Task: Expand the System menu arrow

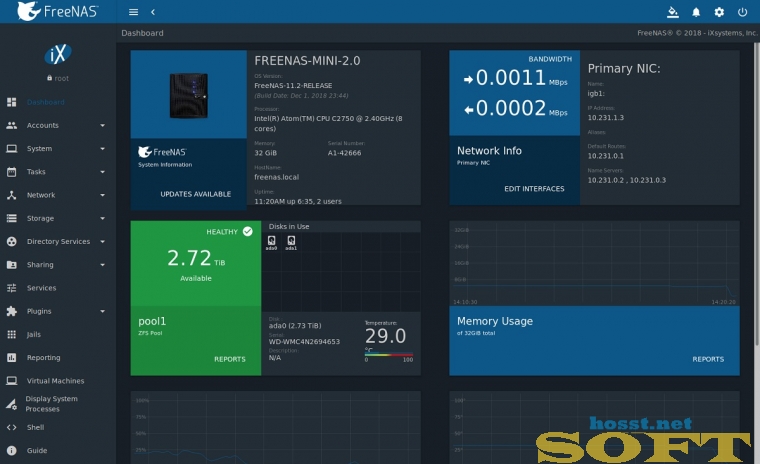Action: 102,149
